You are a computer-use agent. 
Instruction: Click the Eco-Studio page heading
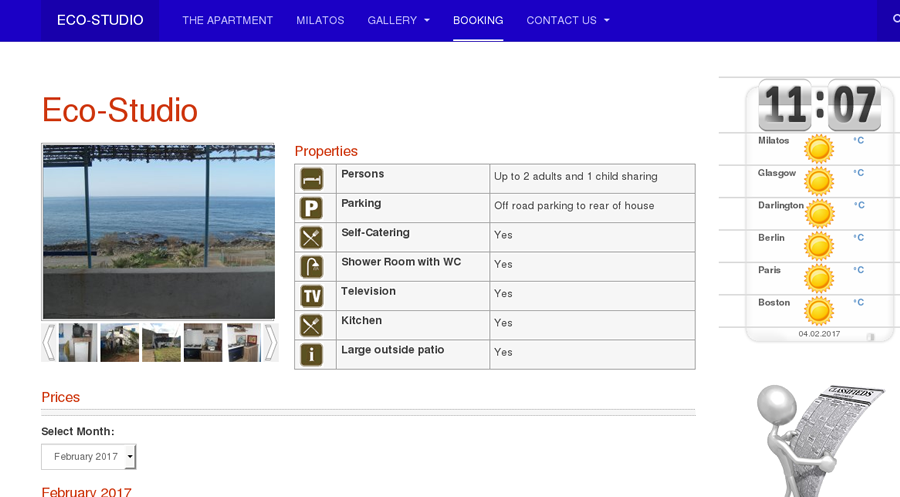click(x=119, y=110)
